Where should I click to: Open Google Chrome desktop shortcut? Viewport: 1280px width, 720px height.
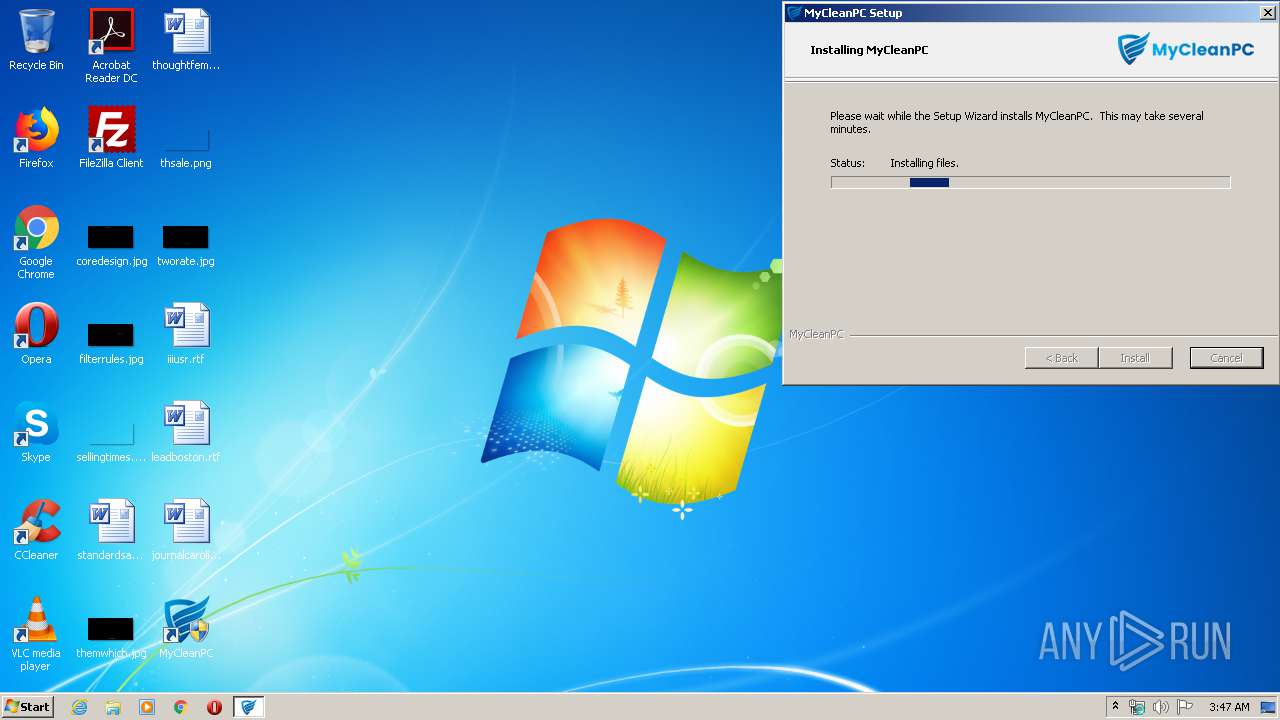pos(36,242)
